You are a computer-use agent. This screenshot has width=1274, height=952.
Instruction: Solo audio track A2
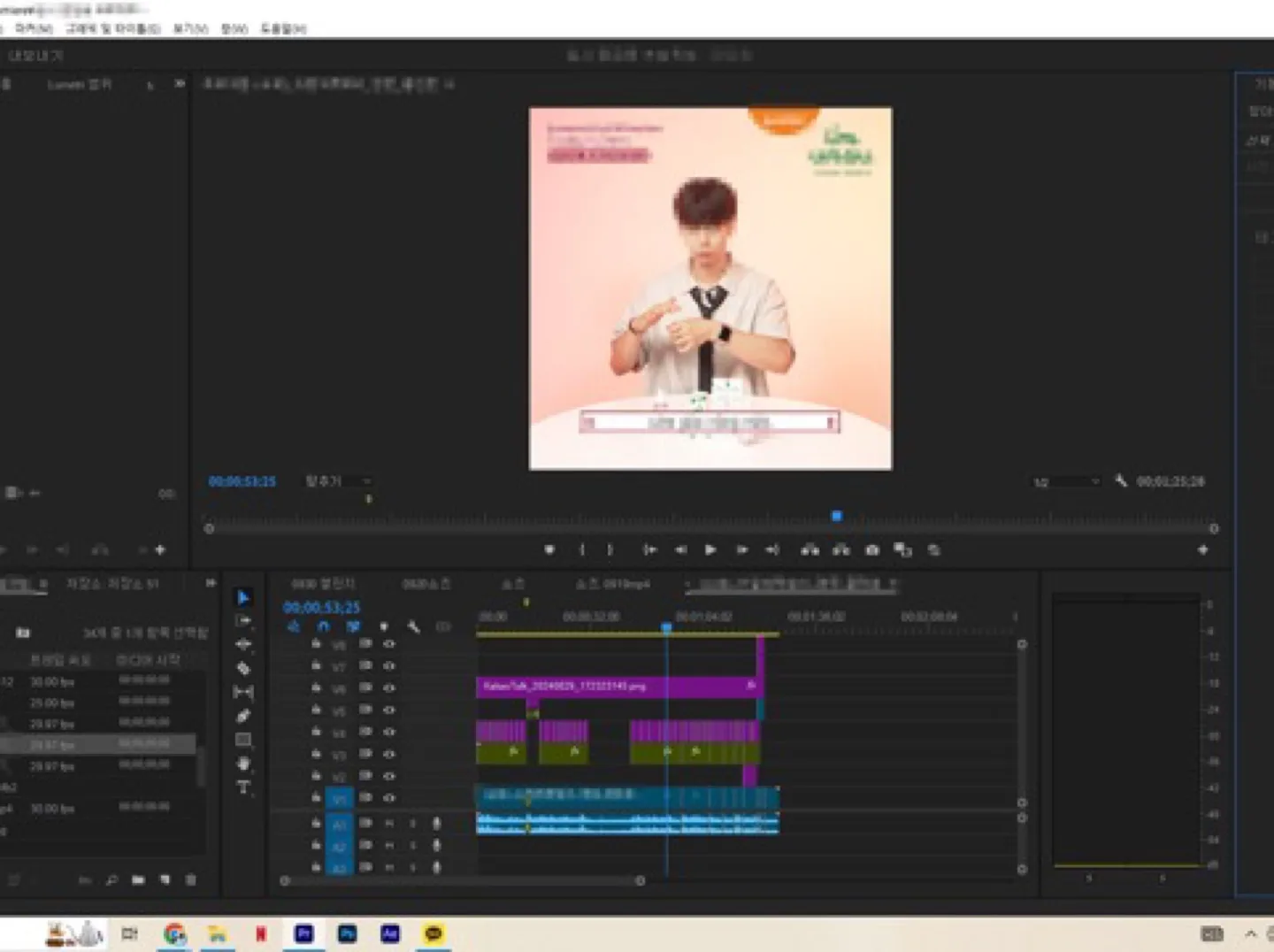pos(411,846)
